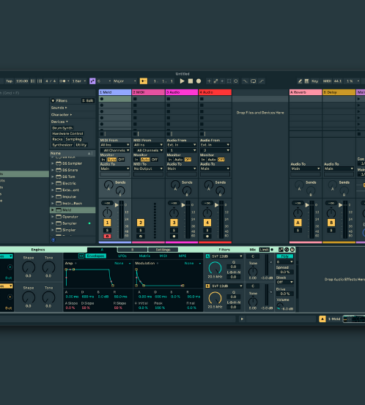Switch to the Envelopes tab in Meld
Screen dimensions: 365x405
[x=96, y=256]
